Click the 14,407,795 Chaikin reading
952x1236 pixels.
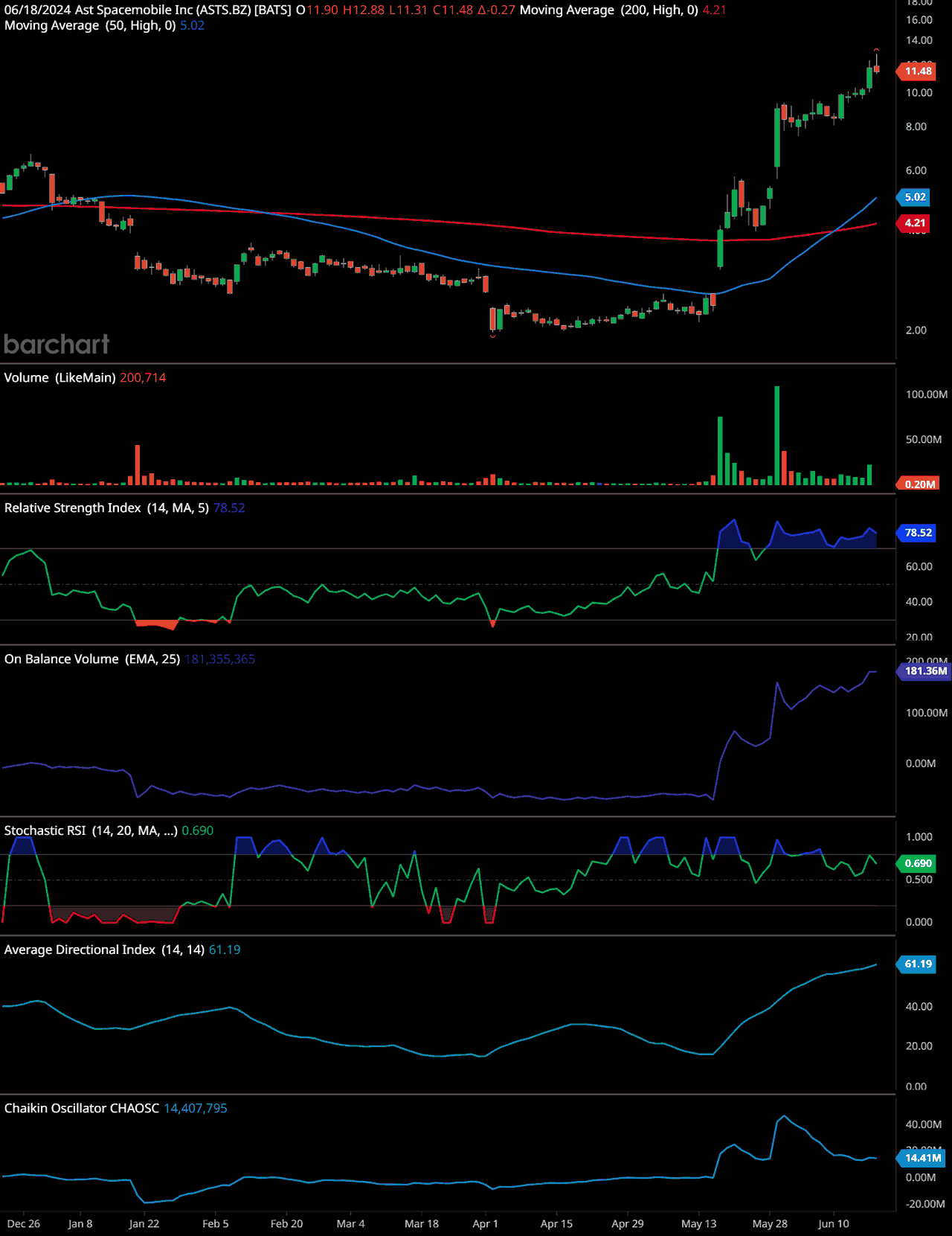pyautogui.click(x=196, y=1108)
